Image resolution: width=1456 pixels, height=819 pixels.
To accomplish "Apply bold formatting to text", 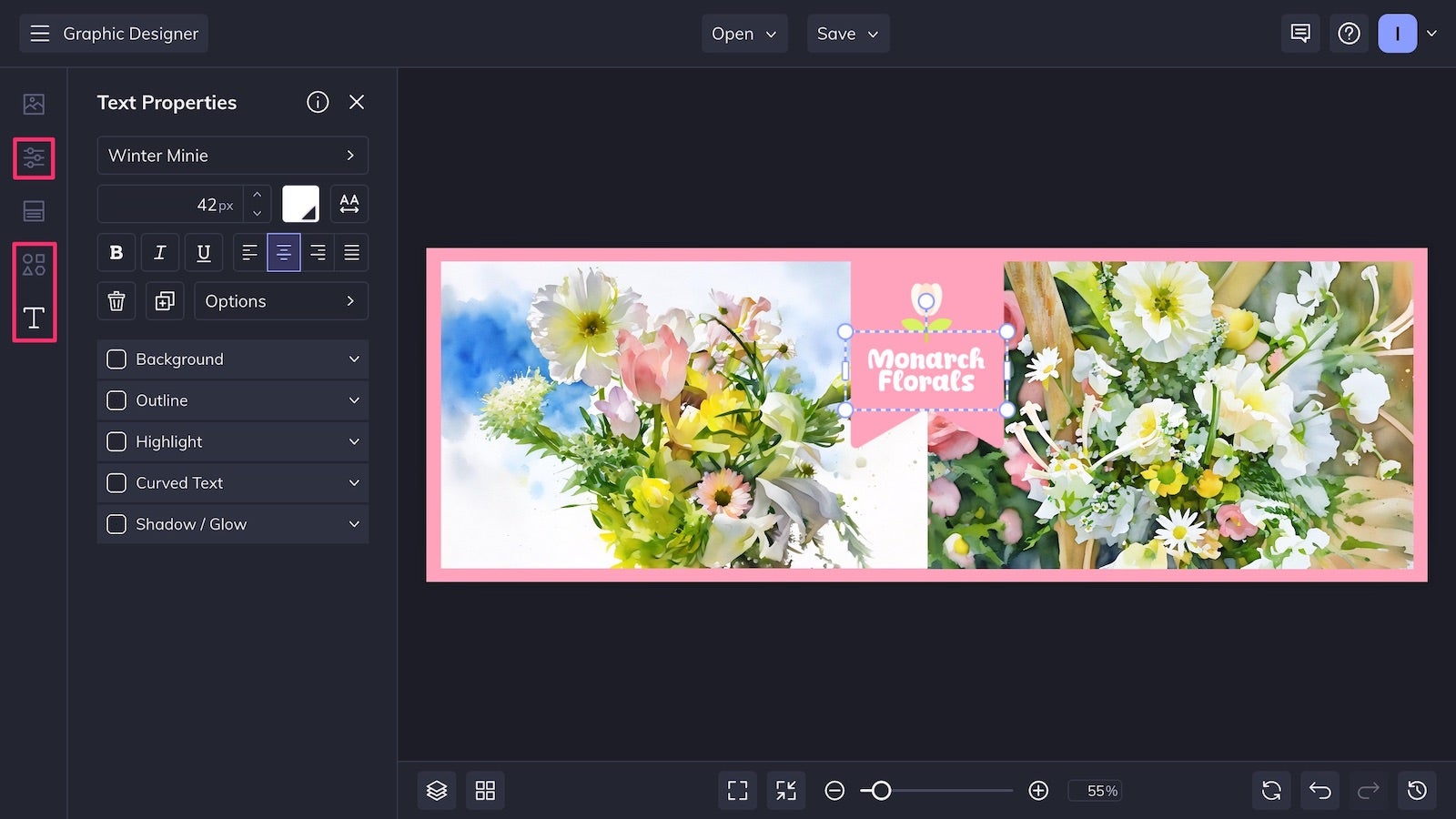I will 116,252.
